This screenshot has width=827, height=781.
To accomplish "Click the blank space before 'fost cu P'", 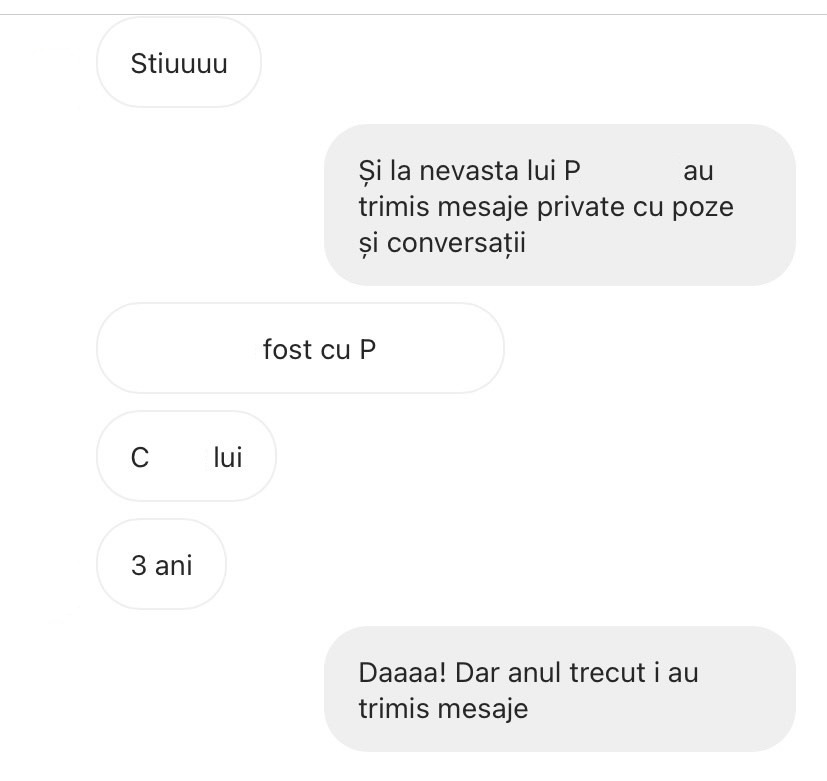I will (x=195, y=349).
